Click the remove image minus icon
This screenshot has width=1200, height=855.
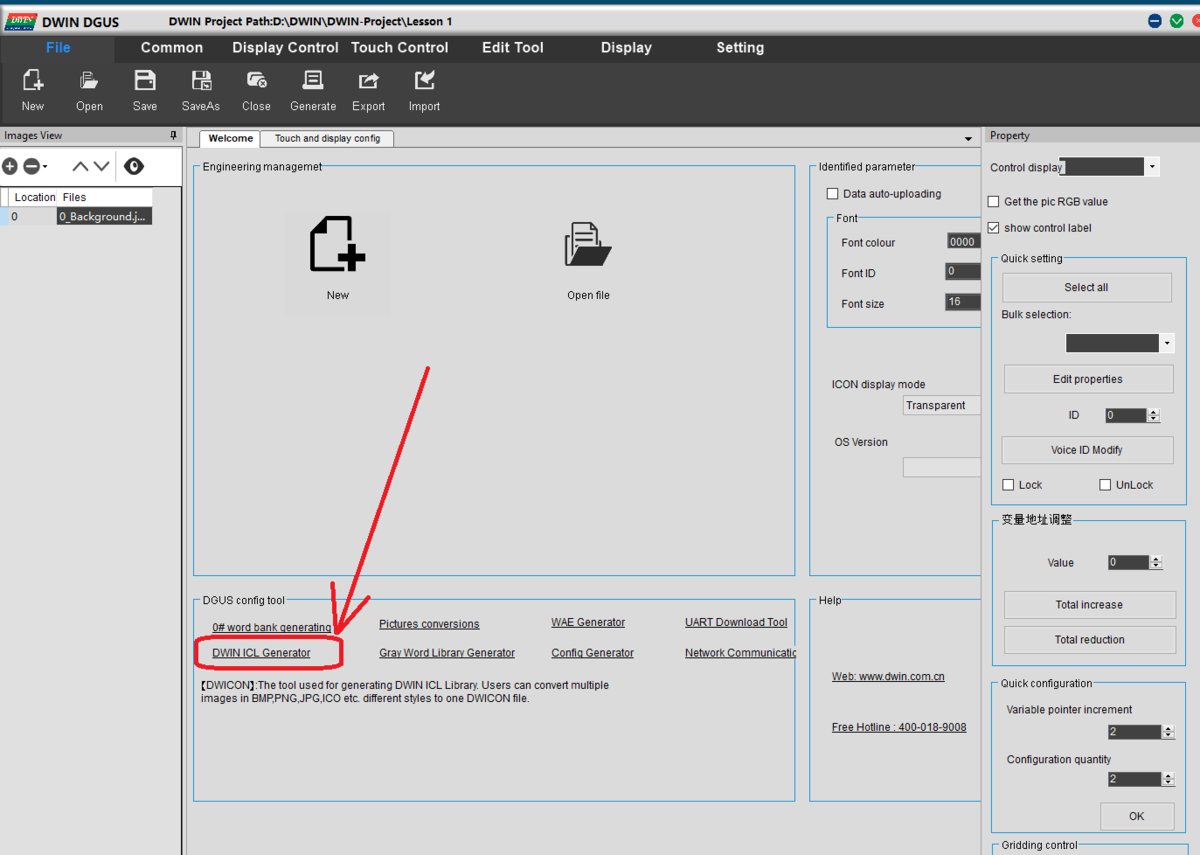pyautogui.click(x=31, y=167)
